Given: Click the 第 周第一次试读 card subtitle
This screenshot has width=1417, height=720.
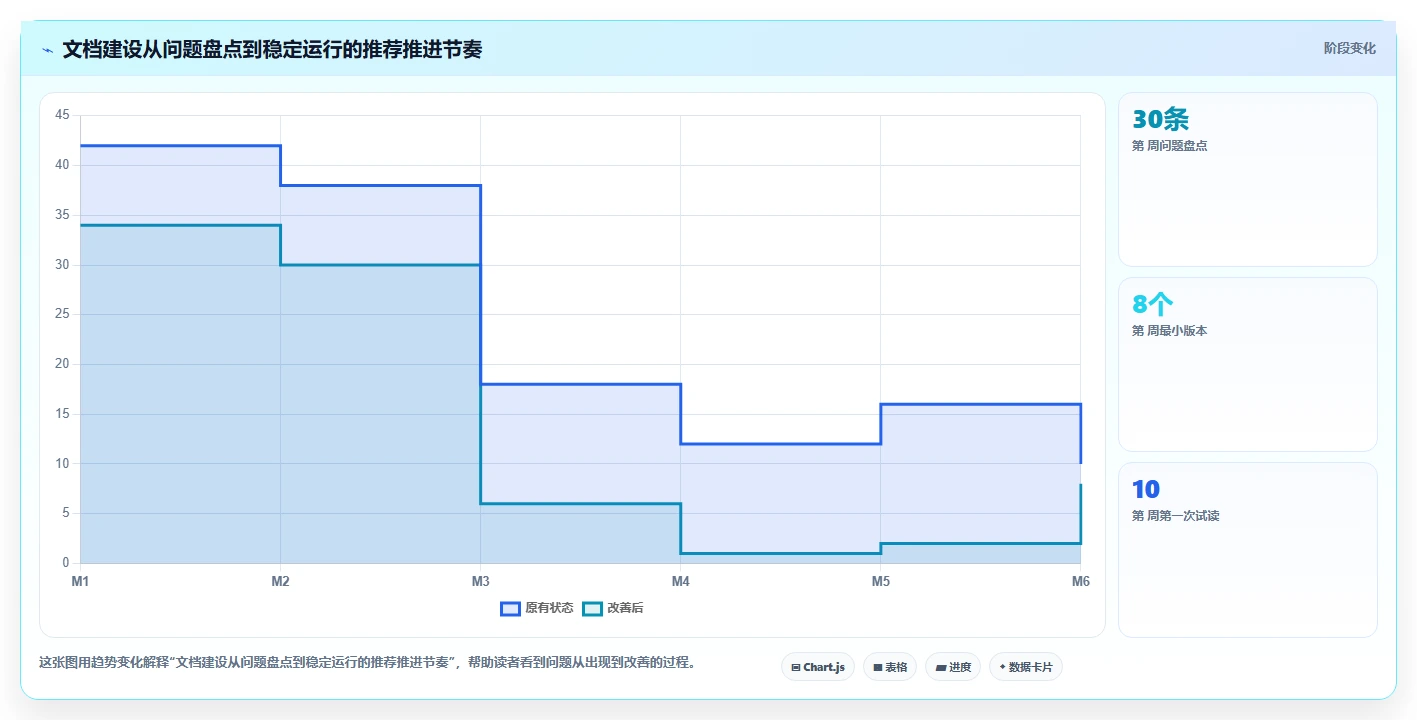Looking at the screenshot, I should (1175, 516).
